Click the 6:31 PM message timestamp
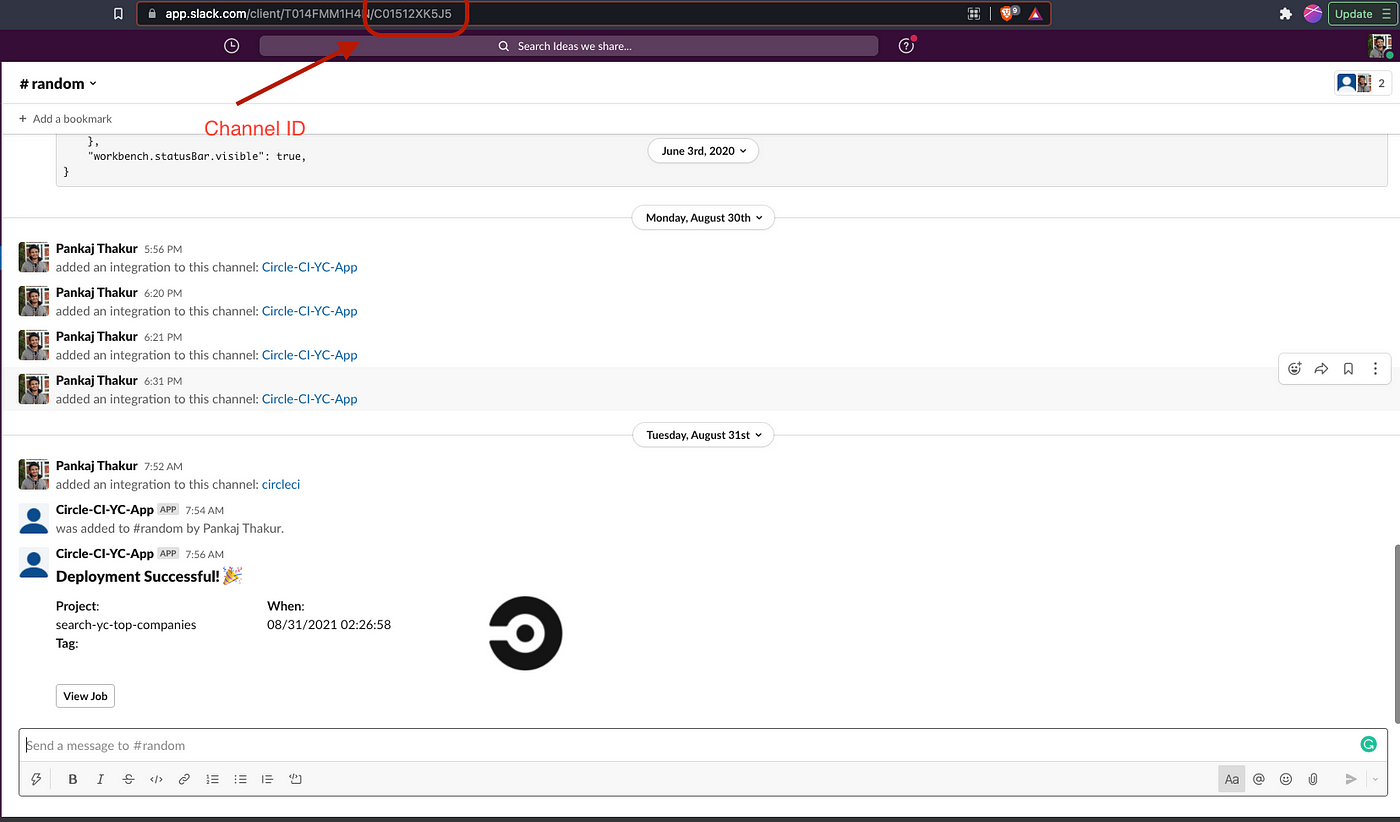 pyautogui.click(x=163, y=381)
